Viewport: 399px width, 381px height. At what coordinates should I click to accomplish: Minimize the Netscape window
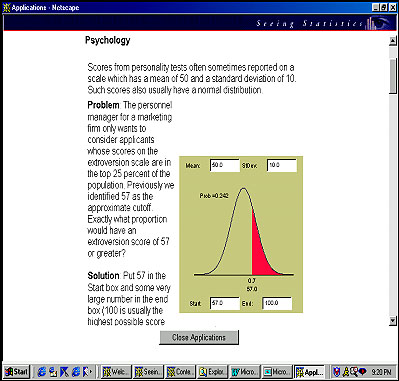tap(376, 7)
